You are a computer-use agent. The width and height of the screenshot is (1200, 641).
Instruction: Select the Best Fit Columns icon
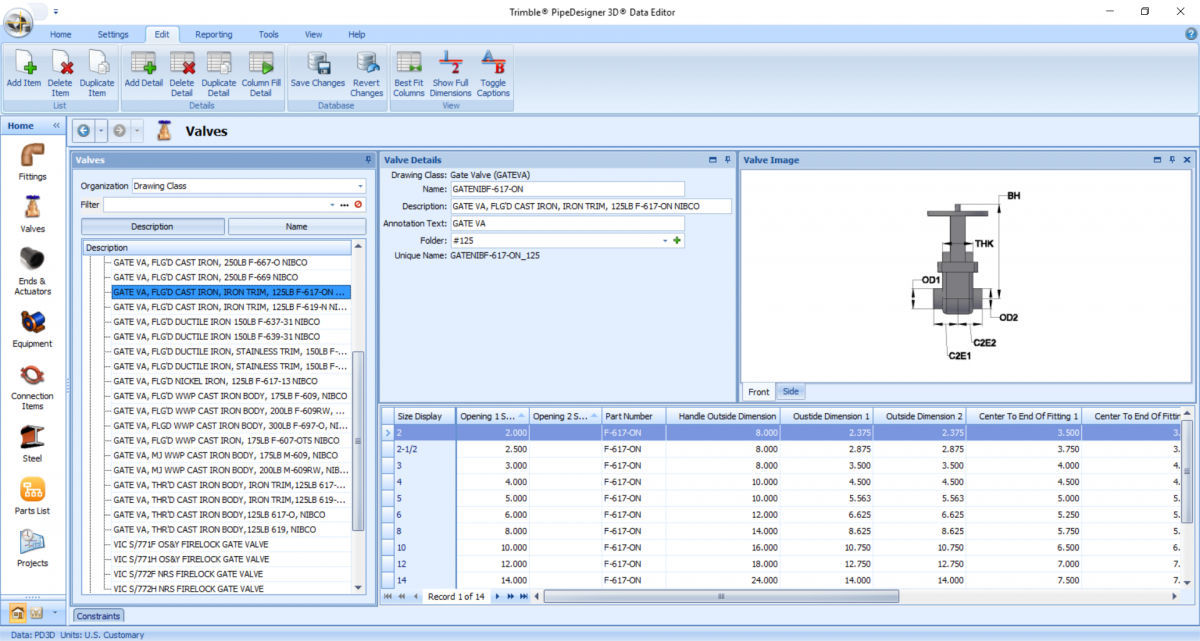pyautogui.click(x=408, y=70)
